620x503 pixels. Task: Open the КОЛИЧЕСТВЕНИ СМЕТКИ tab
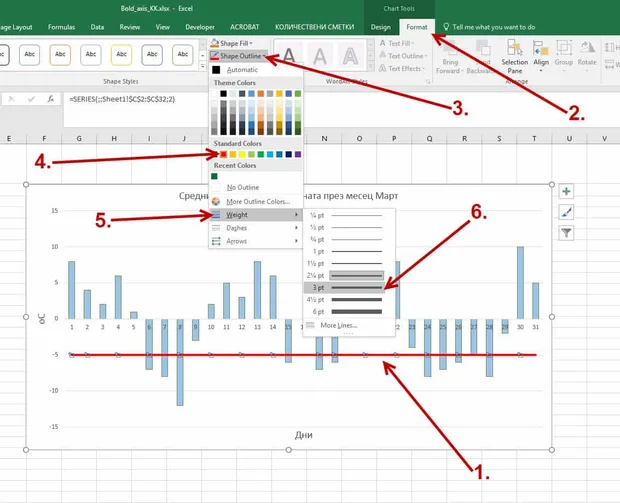tap(314, 27)
